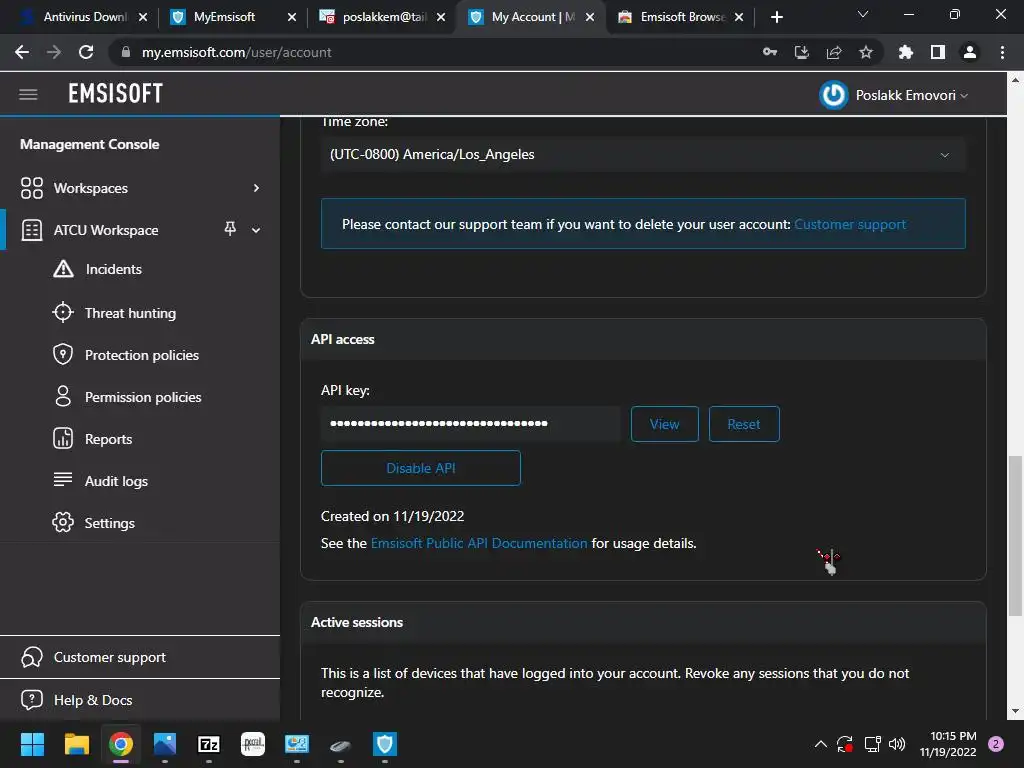Viewport: 1024px width, 768px height.
Task: Click the share page icon in address bar
Action: [x=834, y=52]
